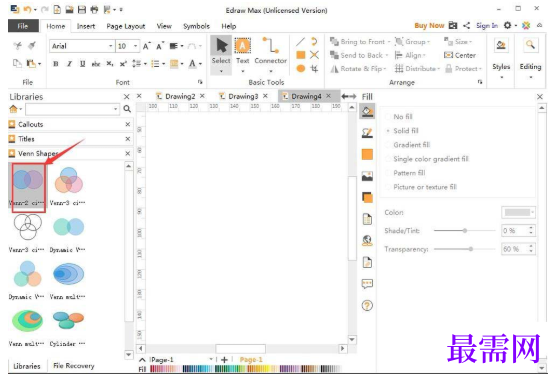Open the Arial font name dropdown
The height and width of the screenshot is (380, 559).
pyautogui.click(x=111, y=46)
